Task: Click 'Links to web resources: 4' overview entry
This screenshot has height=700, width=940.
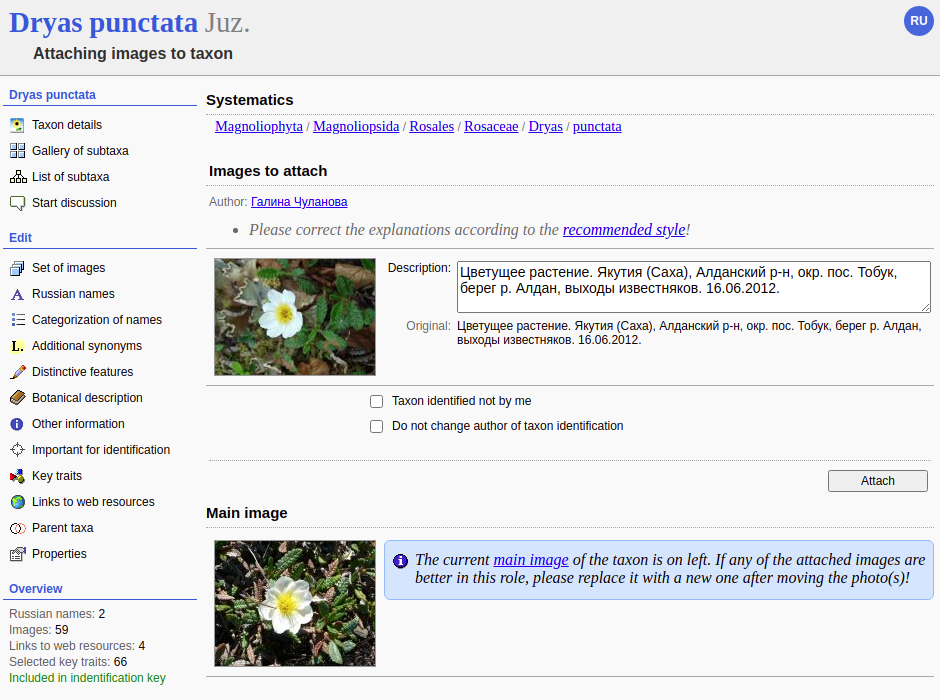Action: click(x=77, y=645)
